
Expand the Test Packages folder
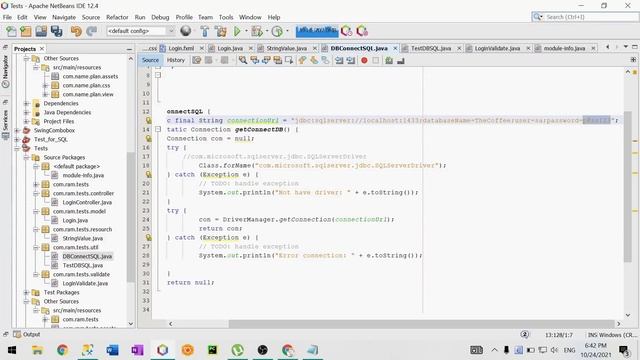[x=26, y=293]
